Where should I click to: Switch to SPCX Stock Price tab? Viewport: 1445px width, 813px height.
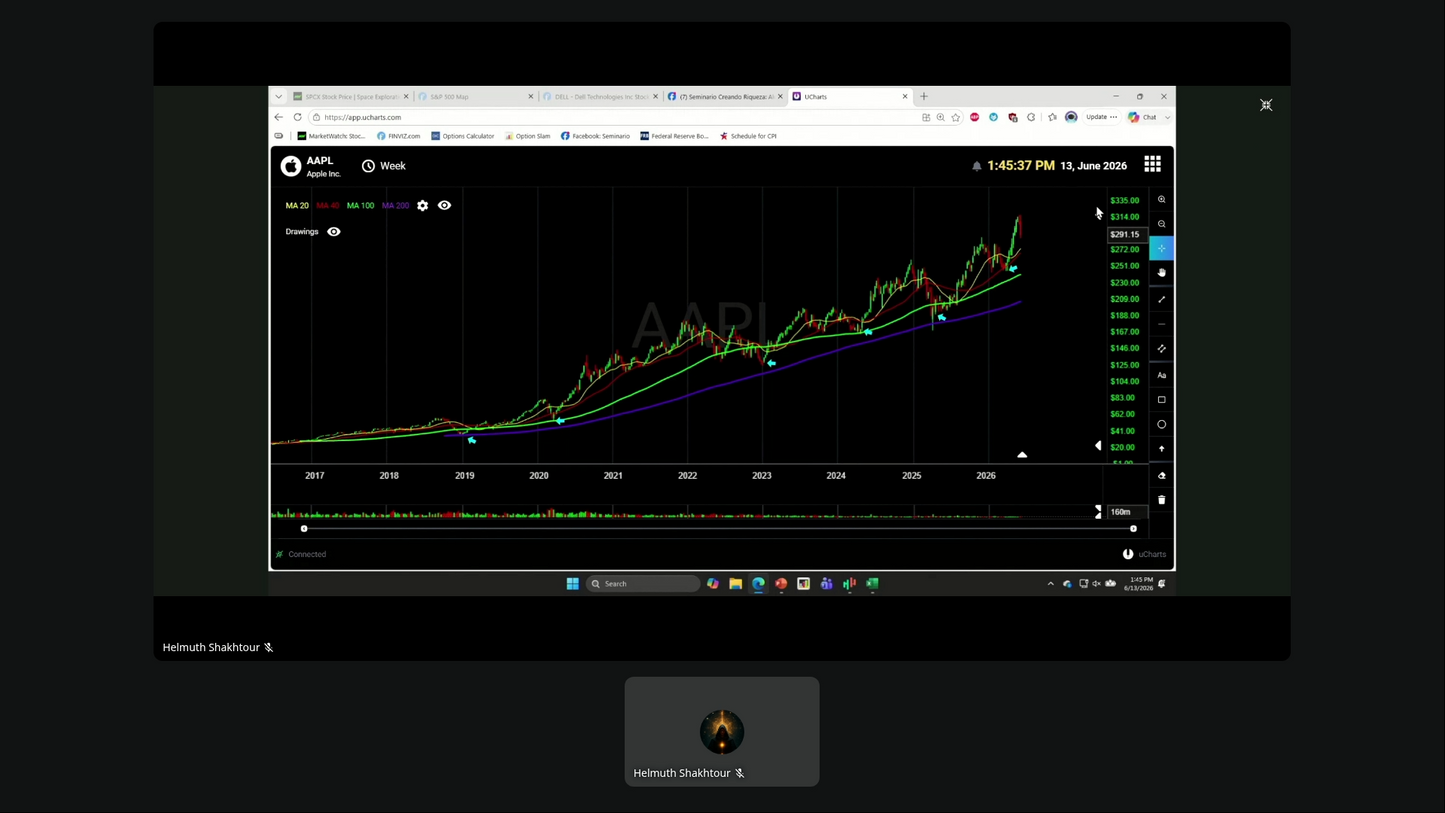pos(351,97)
